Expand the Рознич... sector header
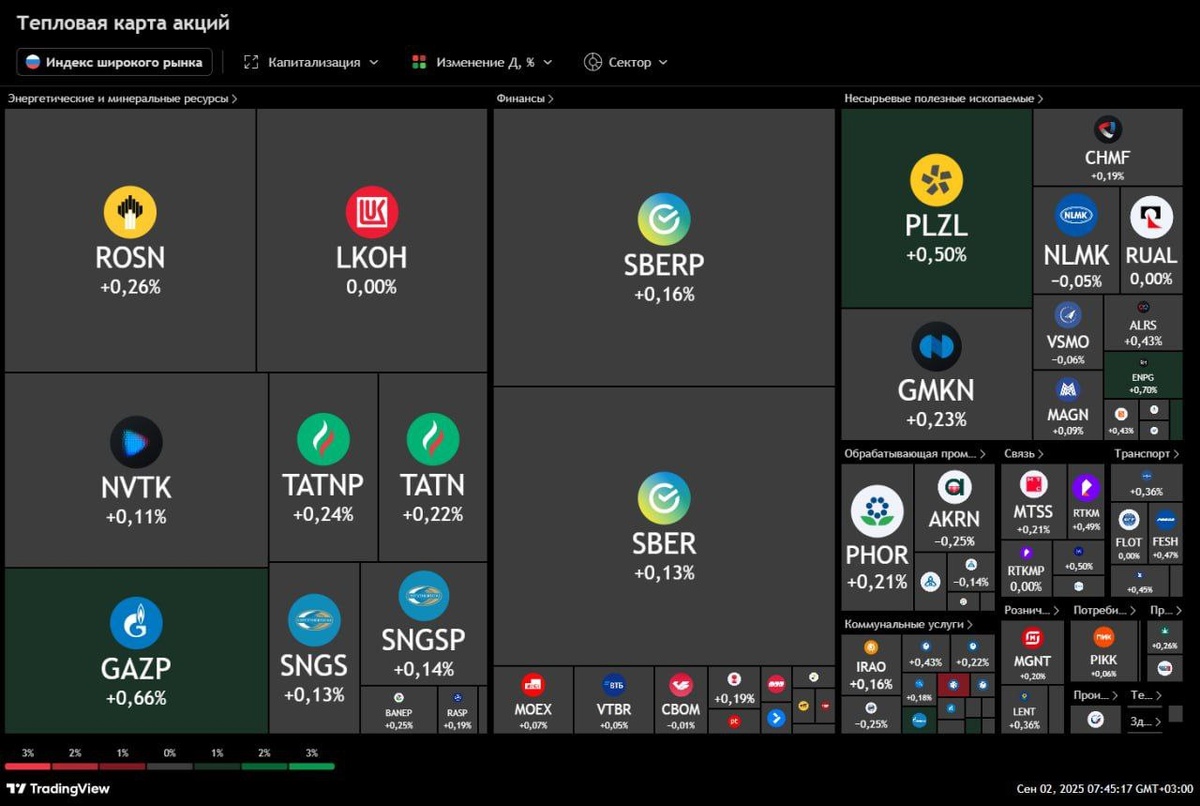This screenshot has height=806, width=1200. pyautogui.click(x=1032, y=610)
